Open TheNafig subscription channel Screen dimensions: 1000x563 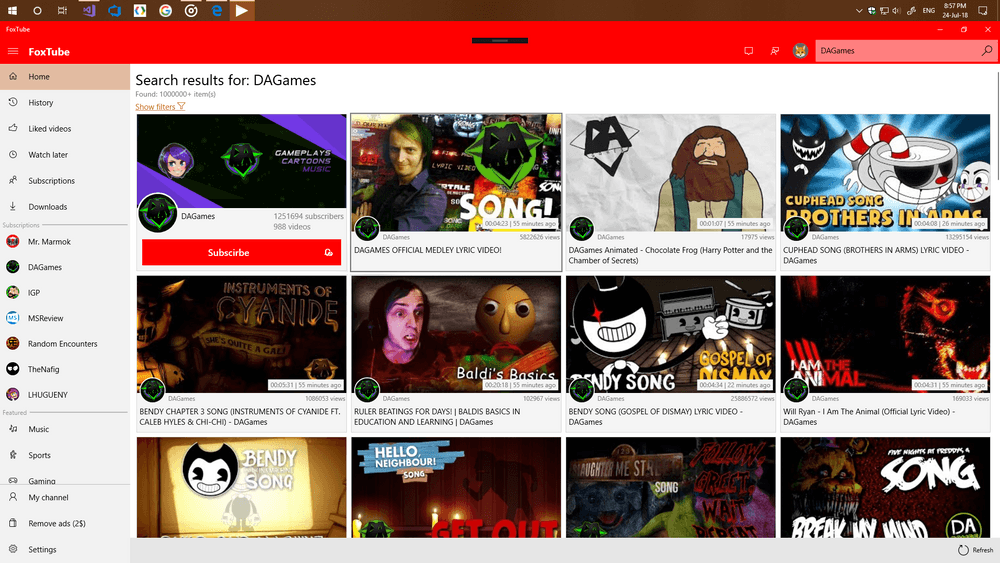pos(65,369)
